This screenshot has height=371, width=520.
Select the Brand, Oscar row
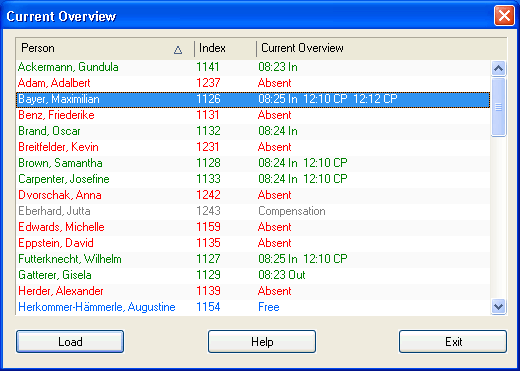click(x=253, y=131)
